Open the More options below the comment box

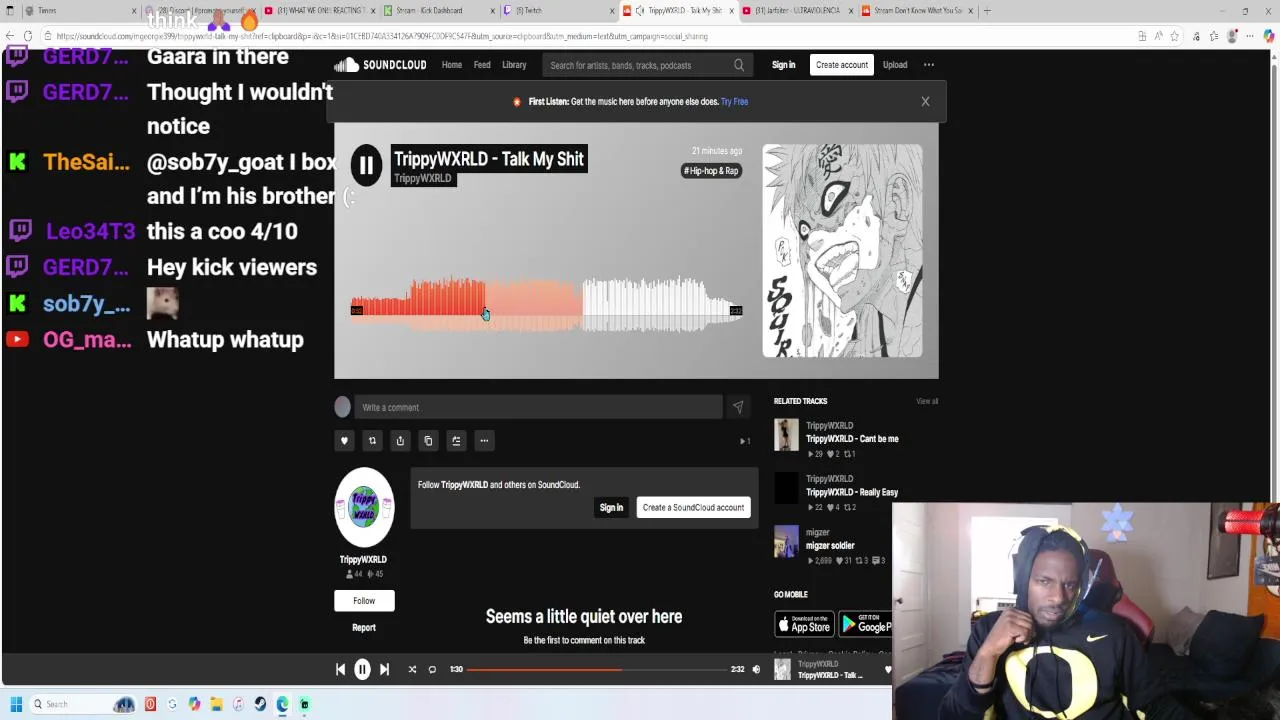coord(484,441)
